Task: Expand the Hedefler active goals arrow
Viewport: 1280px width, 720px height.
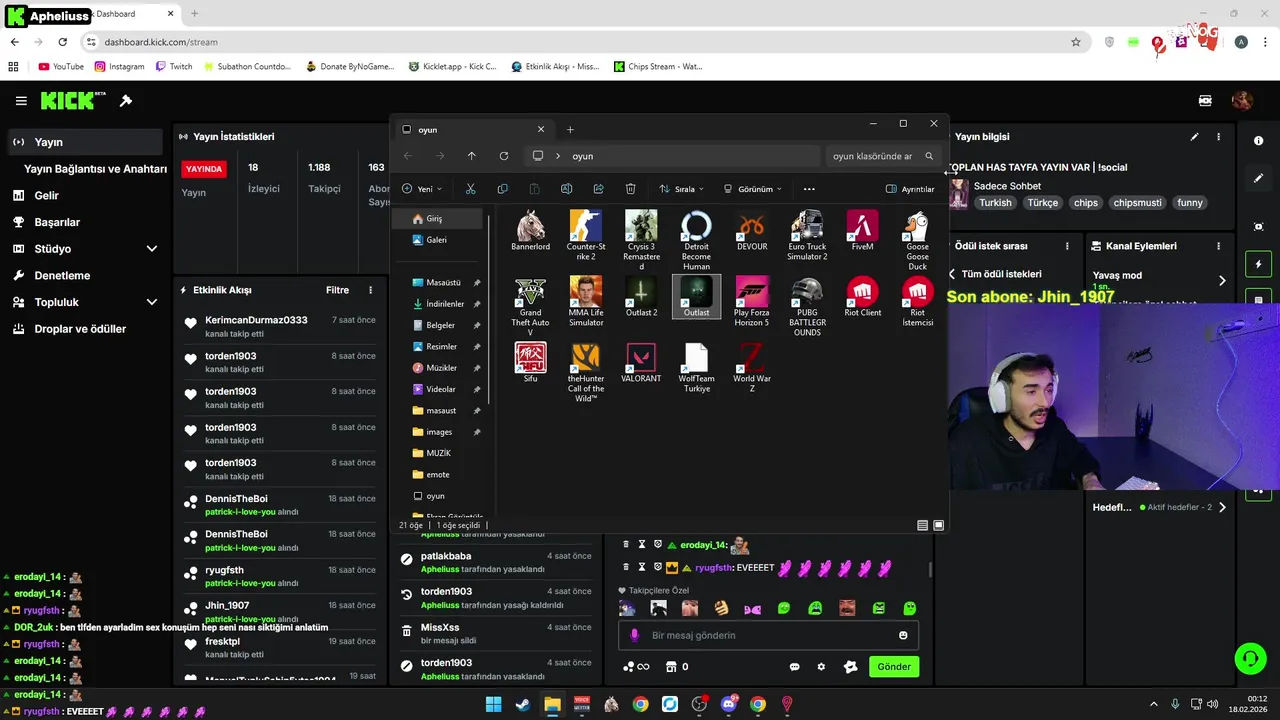Action: point(1222,507)
